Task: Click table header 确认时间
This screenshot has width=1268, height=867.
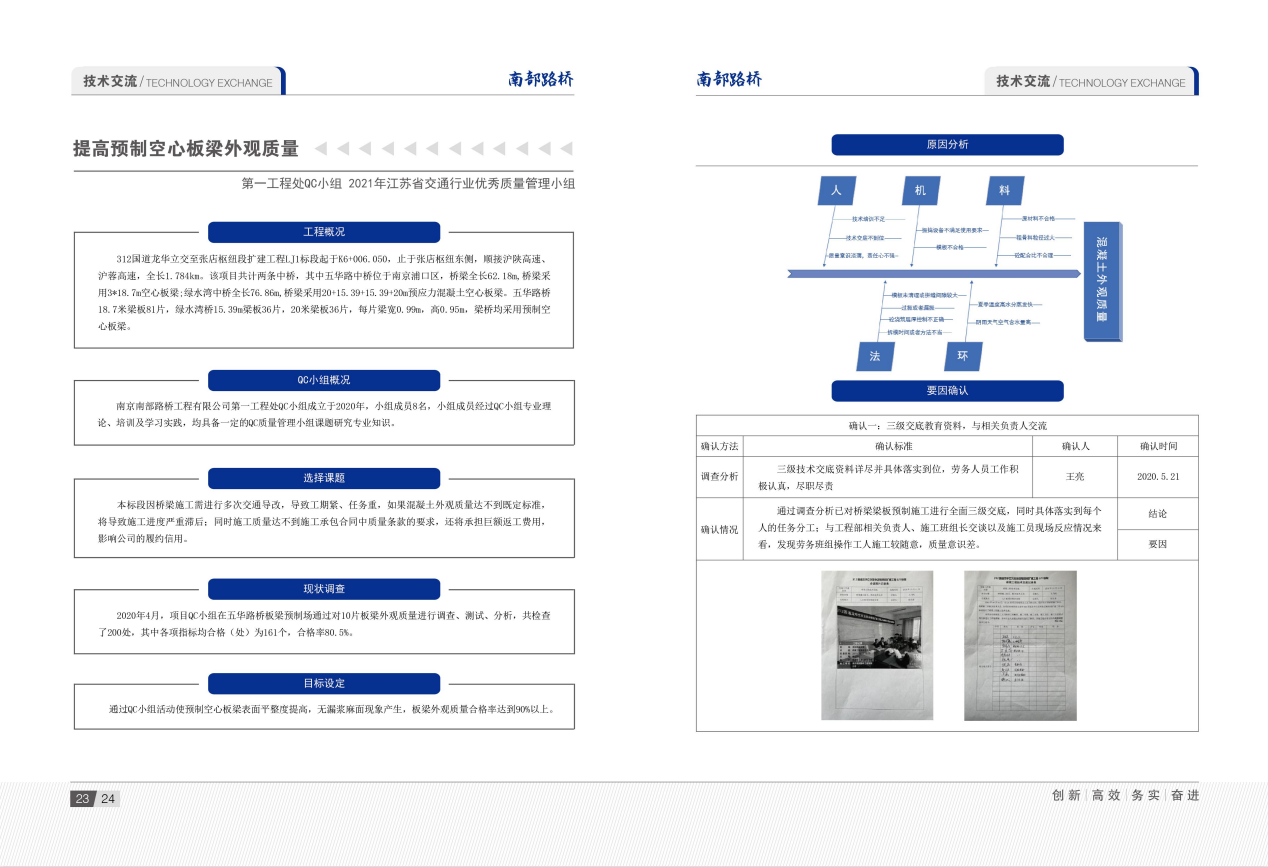Action: coord(1158,446)
